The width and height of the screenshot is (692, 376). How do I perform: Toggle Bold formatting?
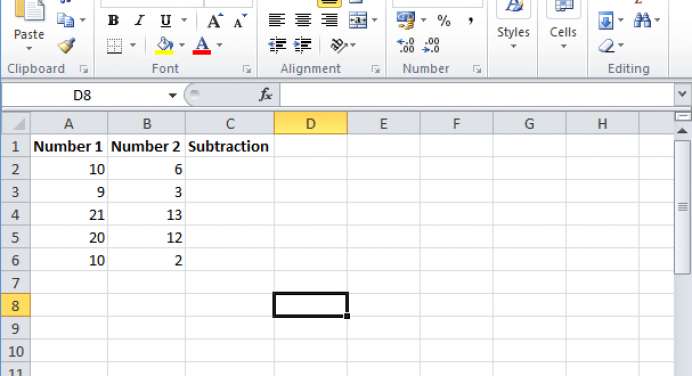point(113,20)
